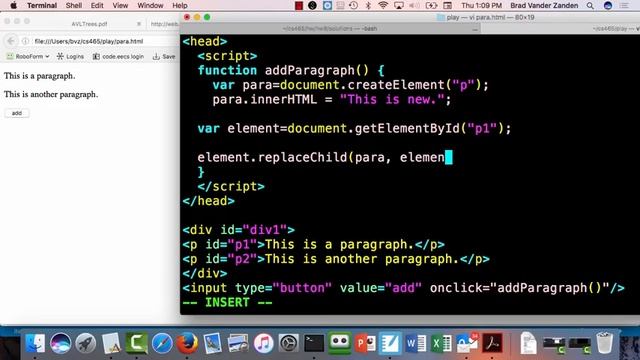Open Notification Center list icon
The height and width of the screenshot is (360, 640).
click(624, 5)
